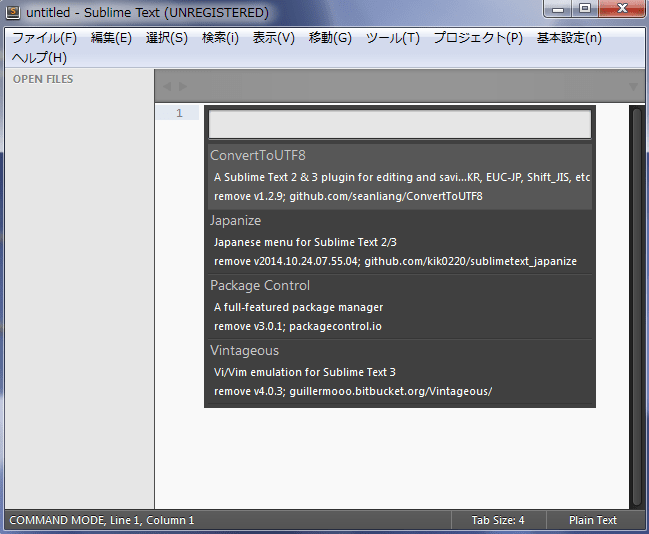Click the editor vertical scrollbar

pos(636,307)
